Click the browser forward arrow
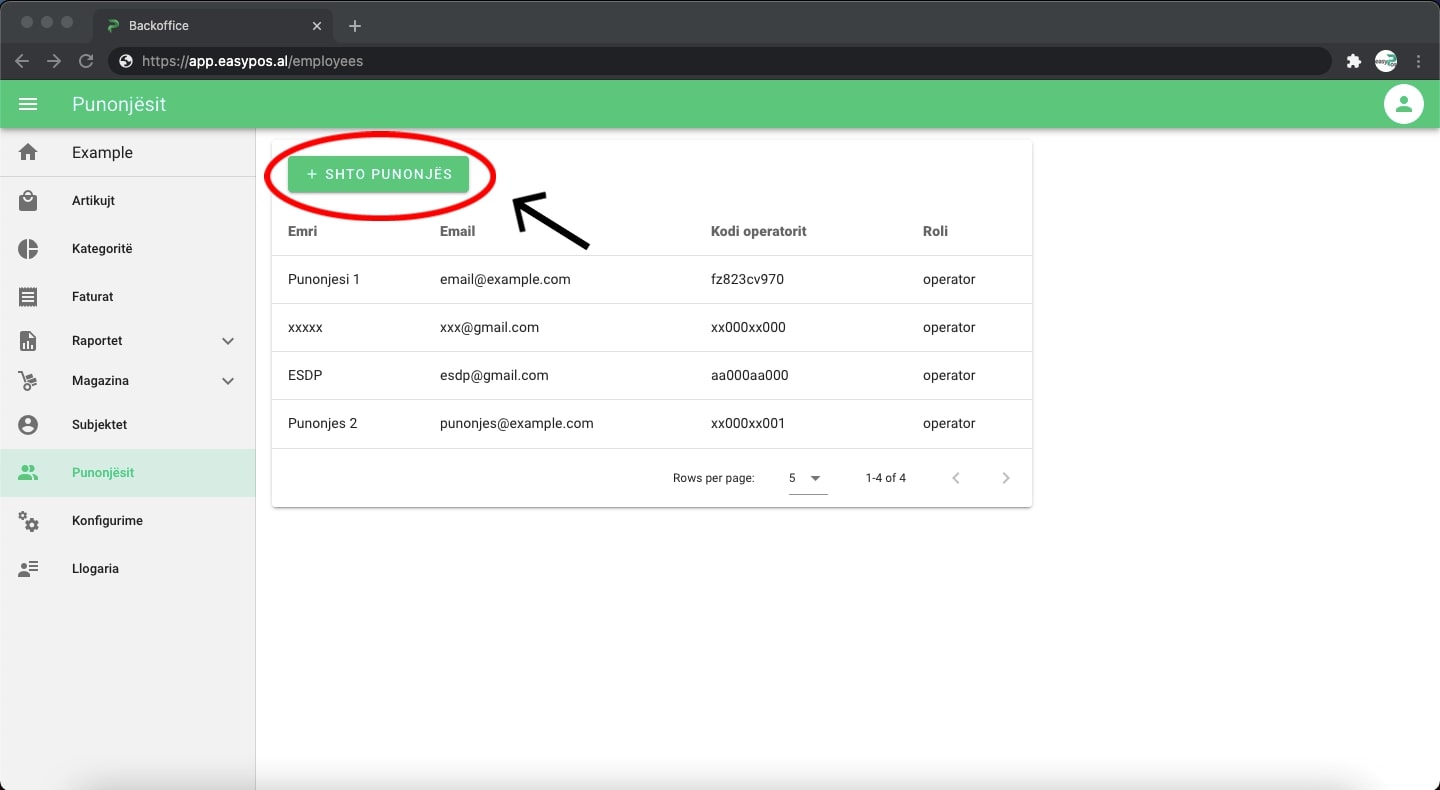 (x=54, y=61)
